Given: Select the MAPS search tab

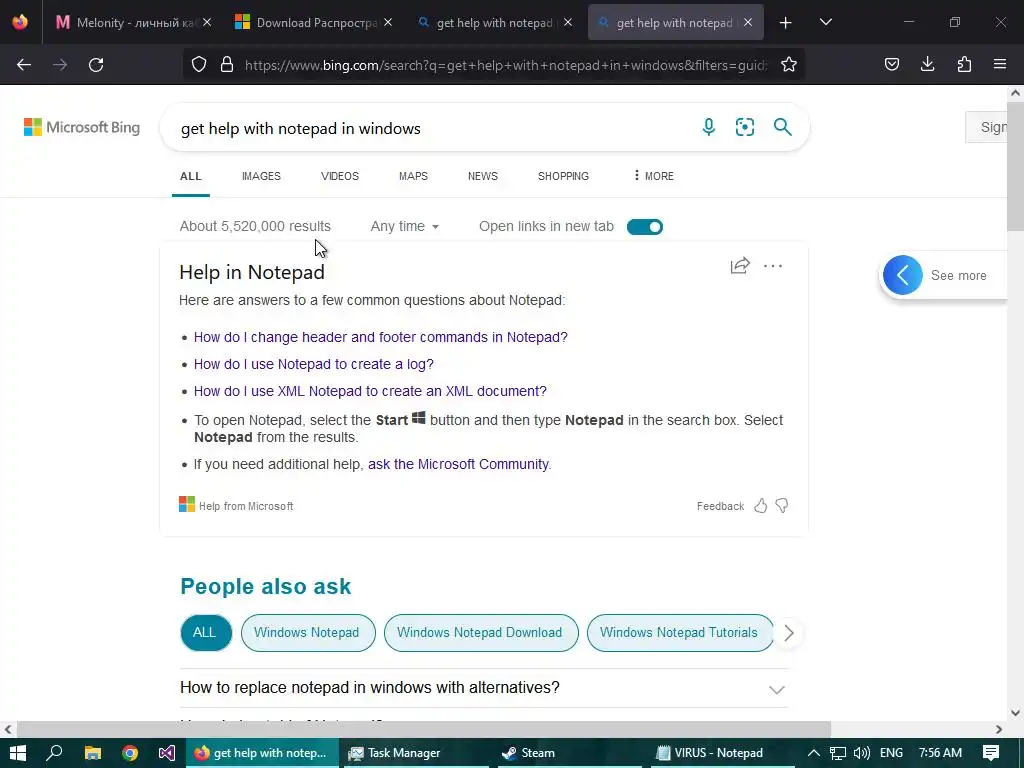Looking at the screenshot, I should click(x=413, y=176).
